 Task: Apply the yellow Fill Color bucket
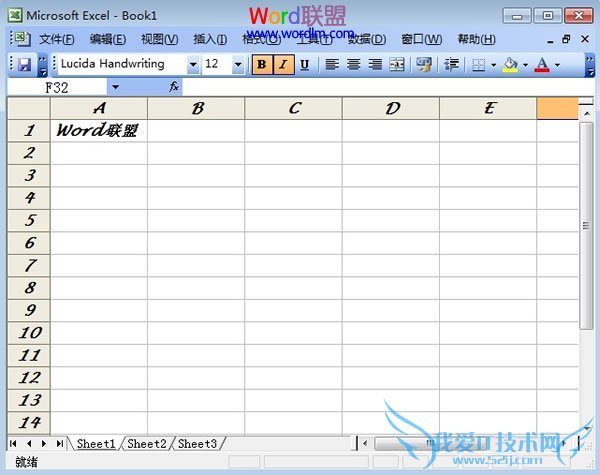510,65
